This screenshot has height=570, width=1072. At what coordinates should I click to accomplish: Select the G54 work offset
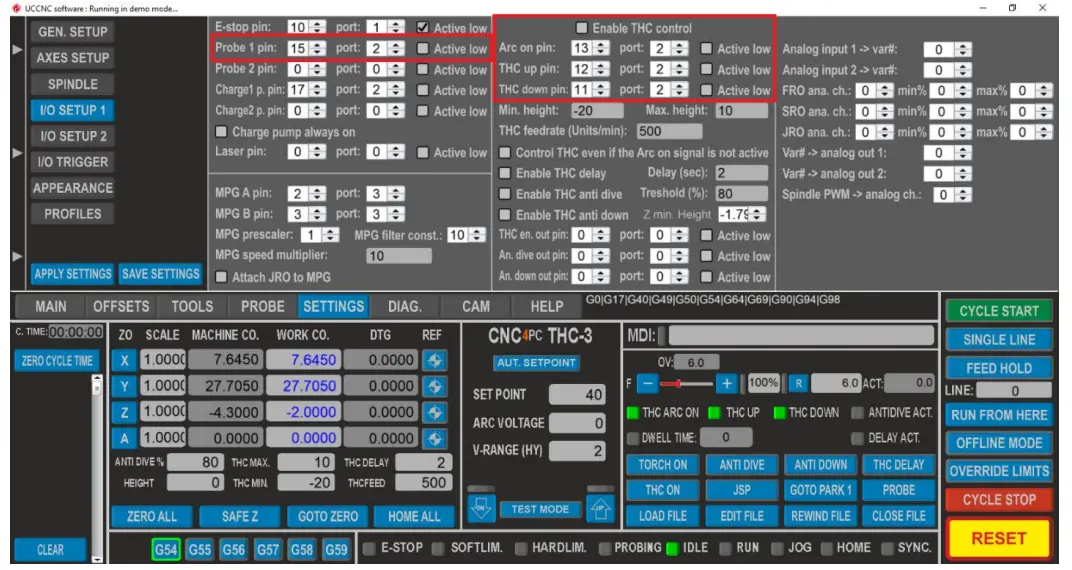[x=165, y=549]
